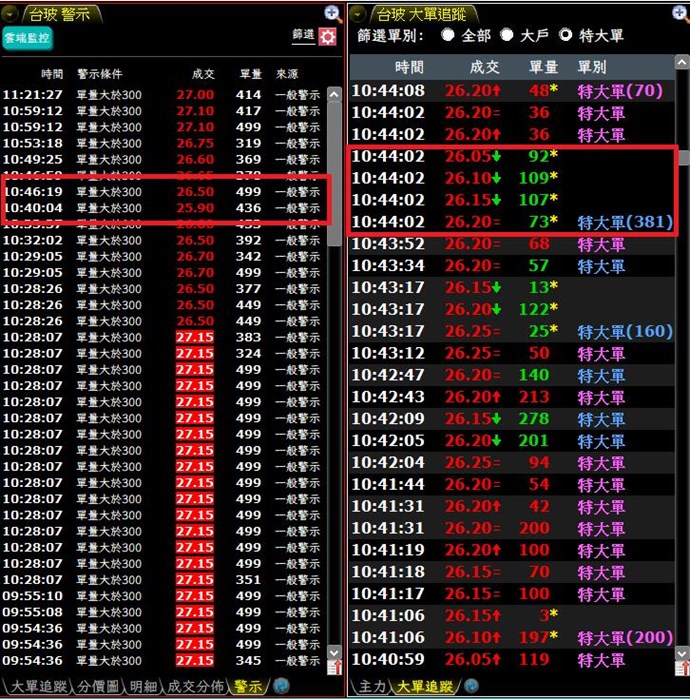690x699 pixels.
Task: Select the 10:46:19 alert row
Action: (163, 192)
